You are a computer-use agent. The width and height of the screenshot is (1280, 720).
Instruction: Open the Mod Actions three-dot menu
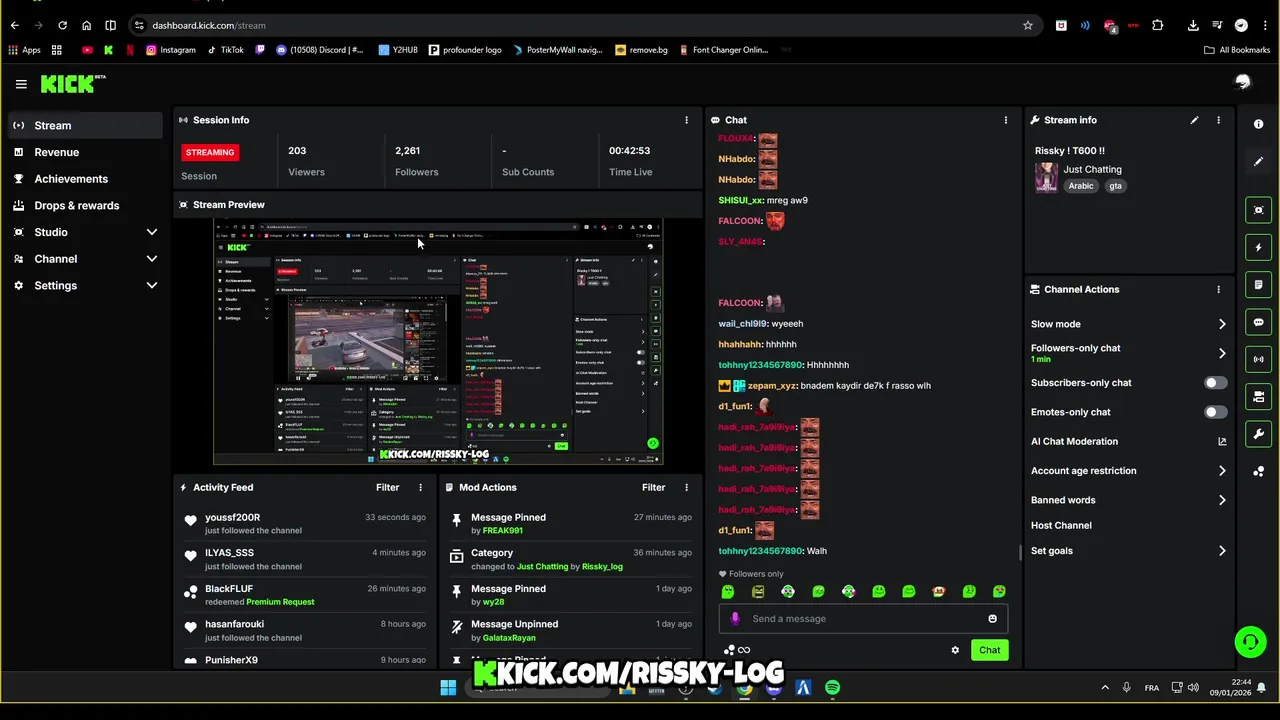pos(686,487)
